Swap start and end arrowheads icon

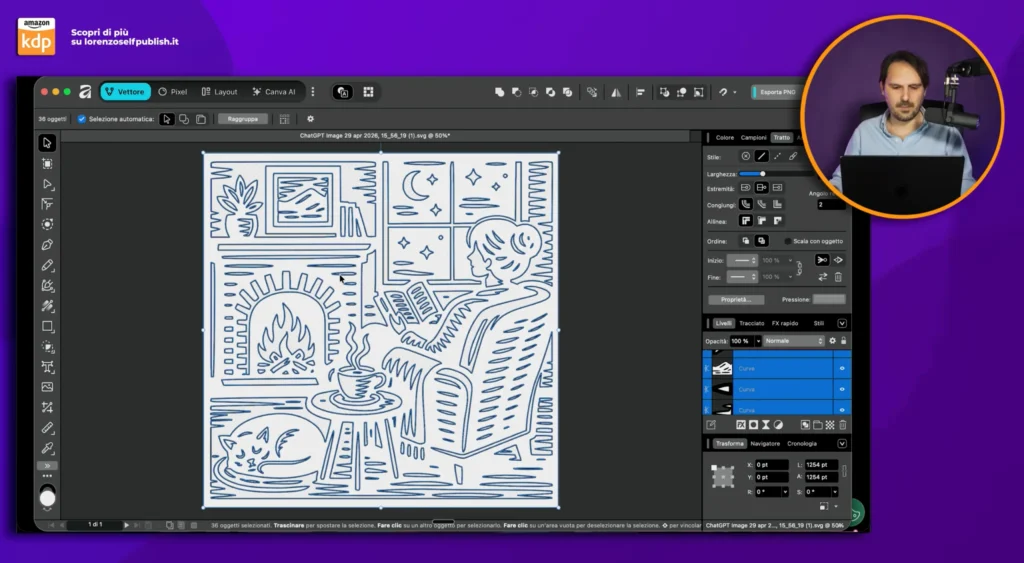point(822,277)
